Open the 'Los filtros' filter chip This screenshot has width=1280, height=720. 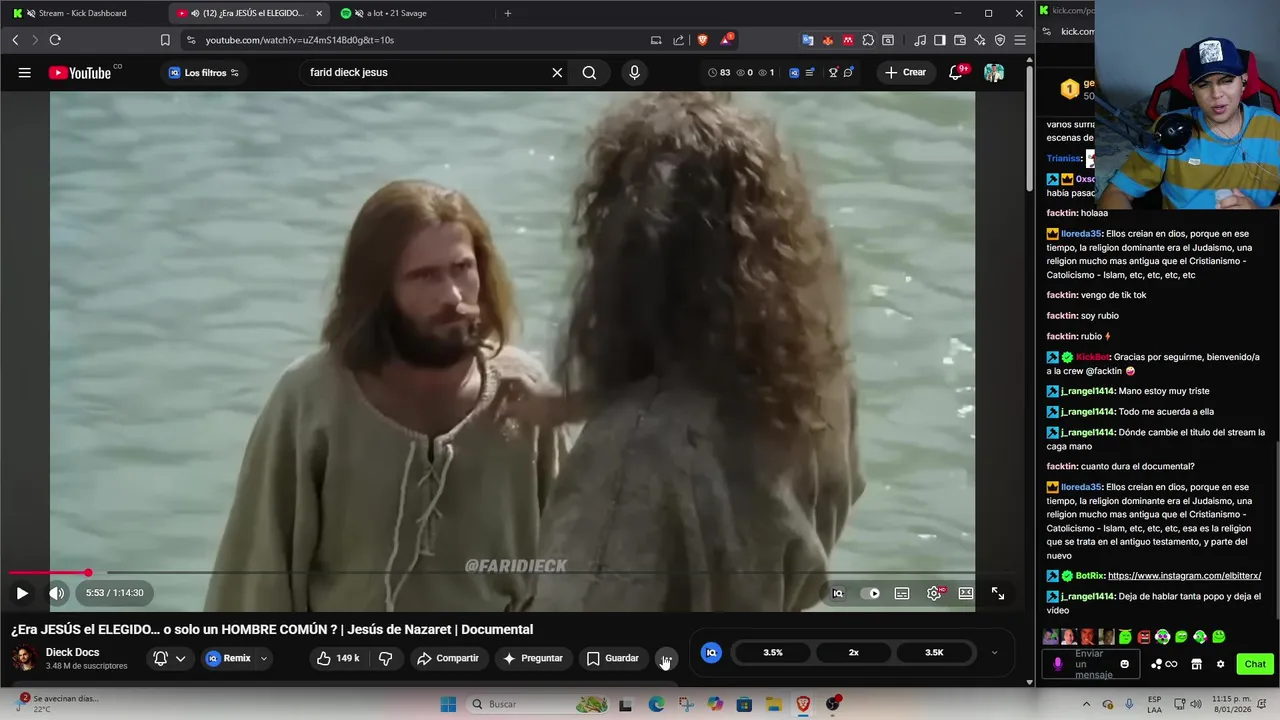click(x=204, y=72)
